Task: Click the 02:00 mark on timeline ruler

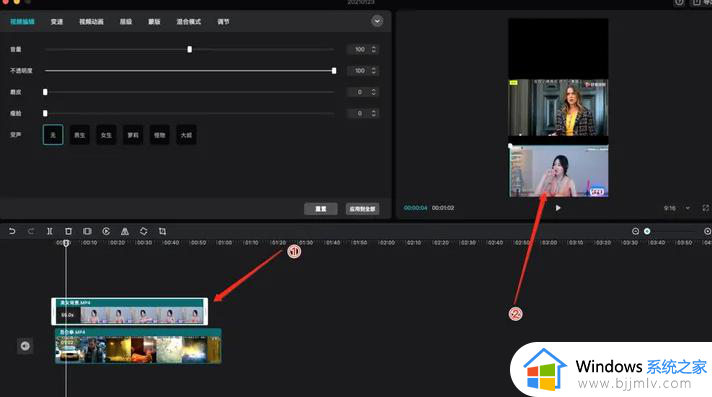Action: (x=386, y=243)
